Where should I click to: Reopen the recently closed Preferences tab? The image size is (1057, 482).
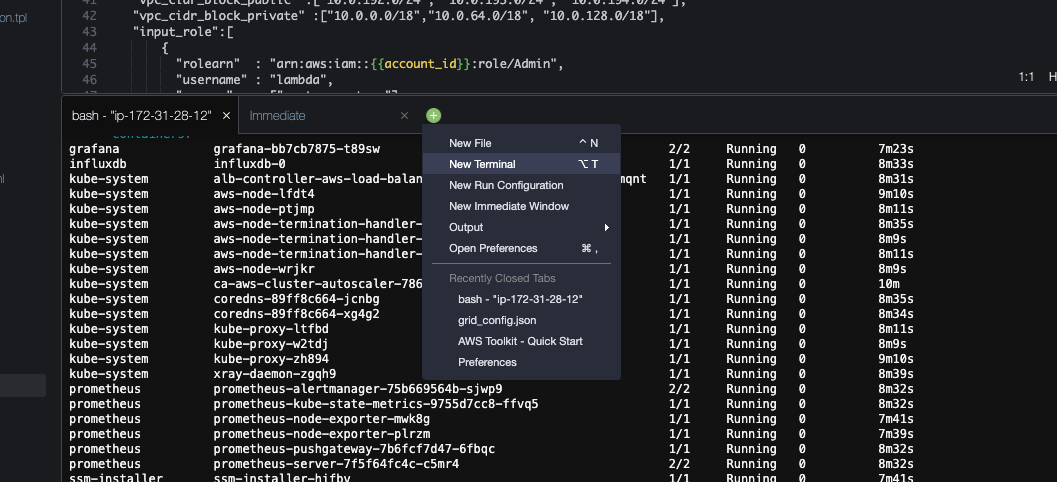click(x=487, y=362)
